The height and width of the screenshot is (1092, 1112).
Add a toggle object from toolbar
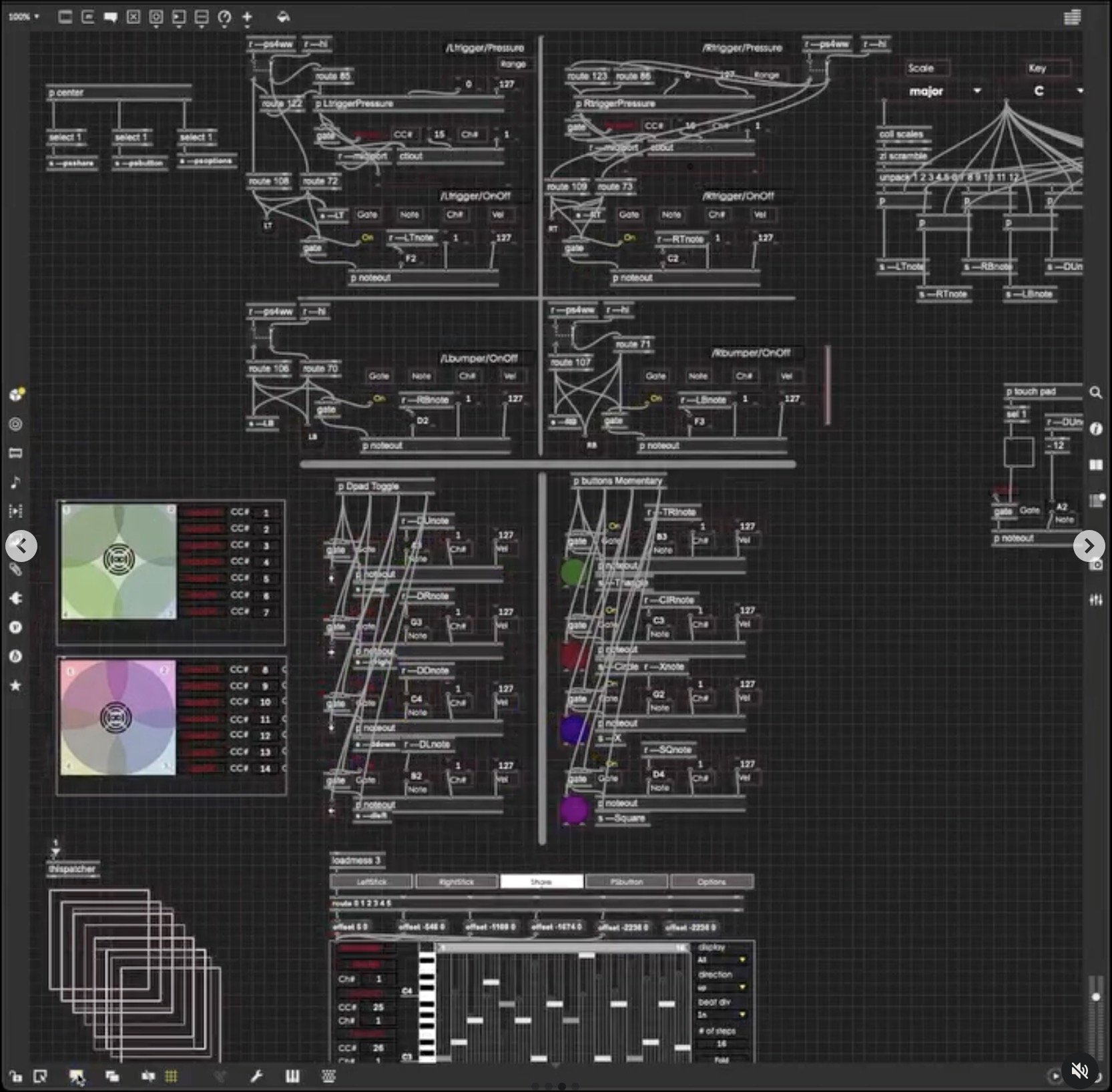(133, 17)
